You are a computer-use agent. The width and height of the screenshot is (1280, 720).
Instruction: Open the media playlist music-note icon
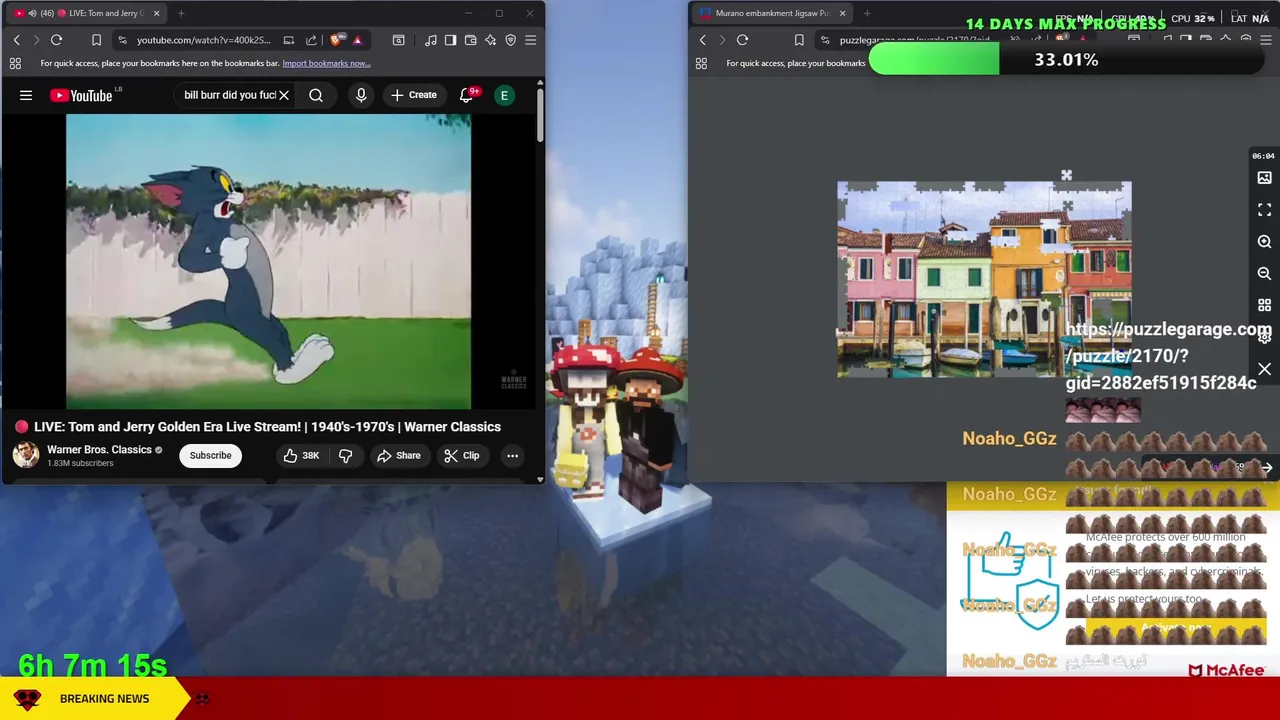click(430, 40)
